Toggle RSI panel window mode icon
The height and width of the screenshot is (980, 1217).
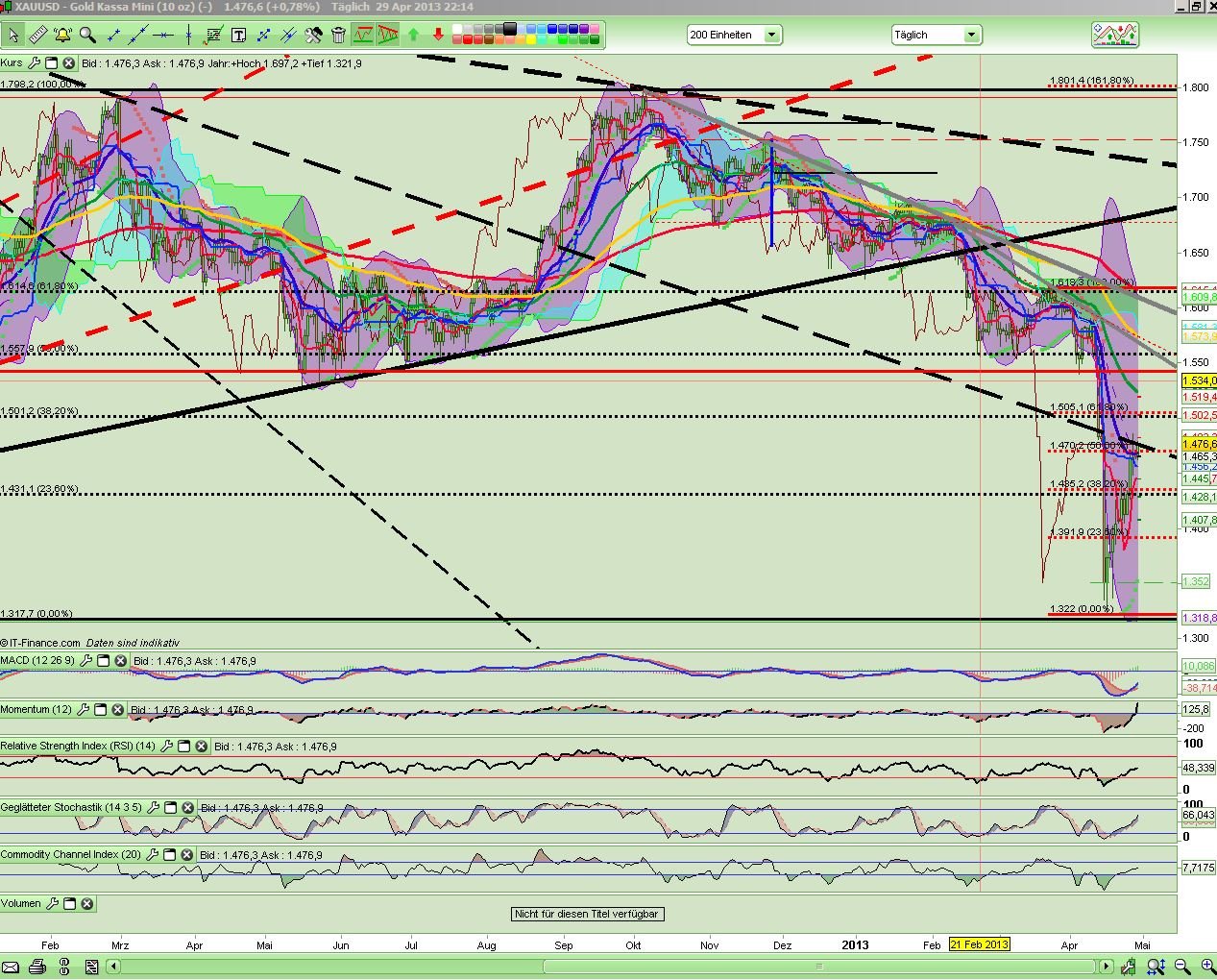click(x=183, y=747)
